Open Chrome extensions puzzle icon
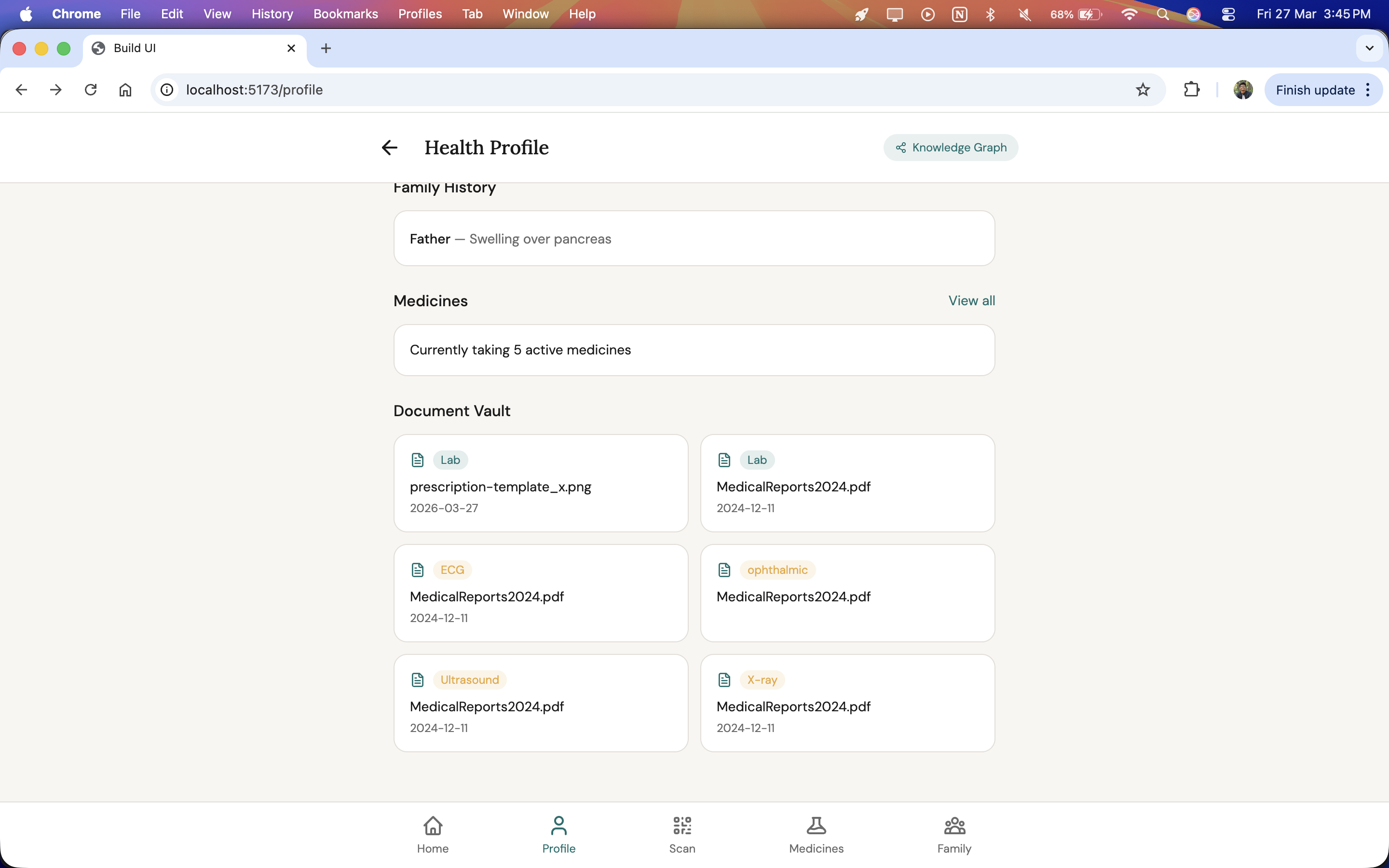 click(x=1192, y=90)
